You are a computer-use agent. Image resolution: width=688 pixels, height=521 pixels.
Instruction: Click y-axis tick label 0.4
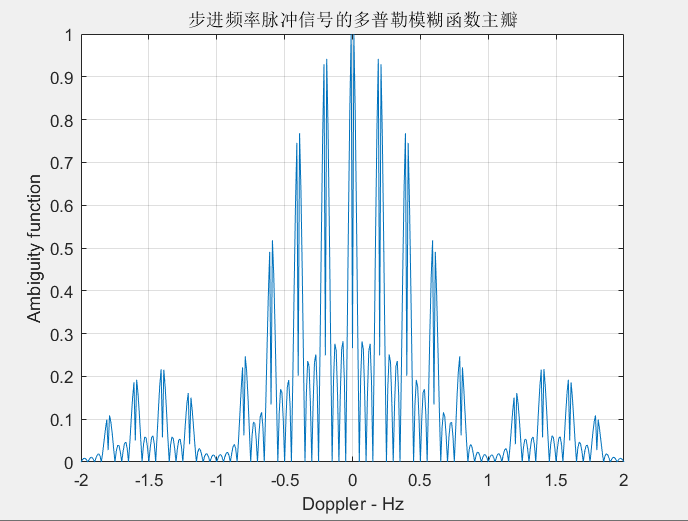(x=62, y=291)
